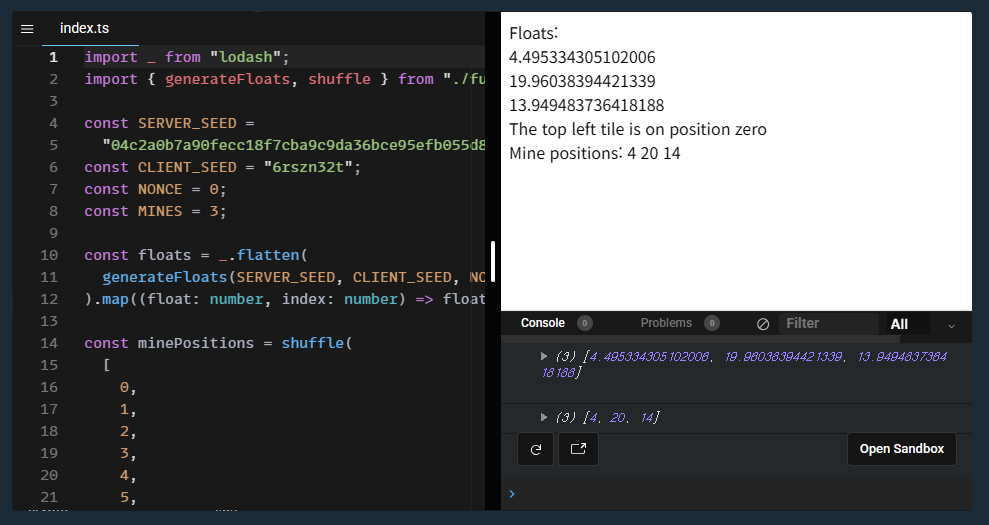
Task: Select the index.ts file tab
Action: click(85, 28)
